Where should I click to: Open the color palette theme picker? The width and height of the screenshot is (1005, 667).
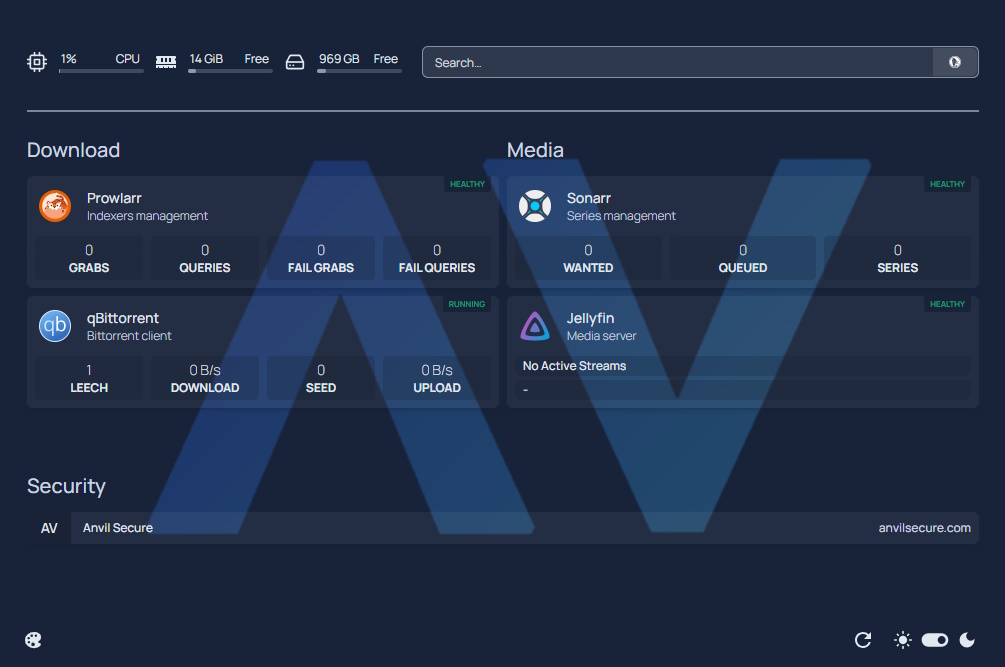[x=33, y=640]
